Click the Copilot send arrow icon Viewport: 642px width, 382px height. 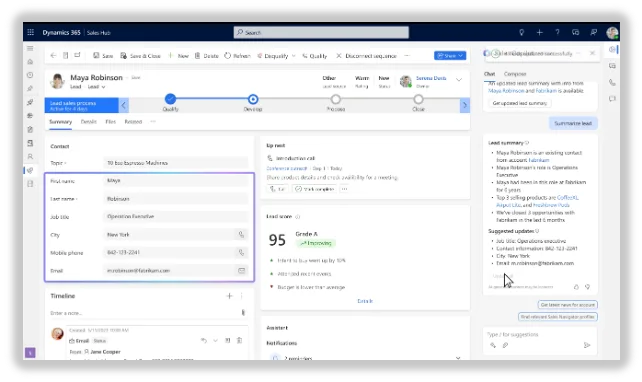coord(587,345)
